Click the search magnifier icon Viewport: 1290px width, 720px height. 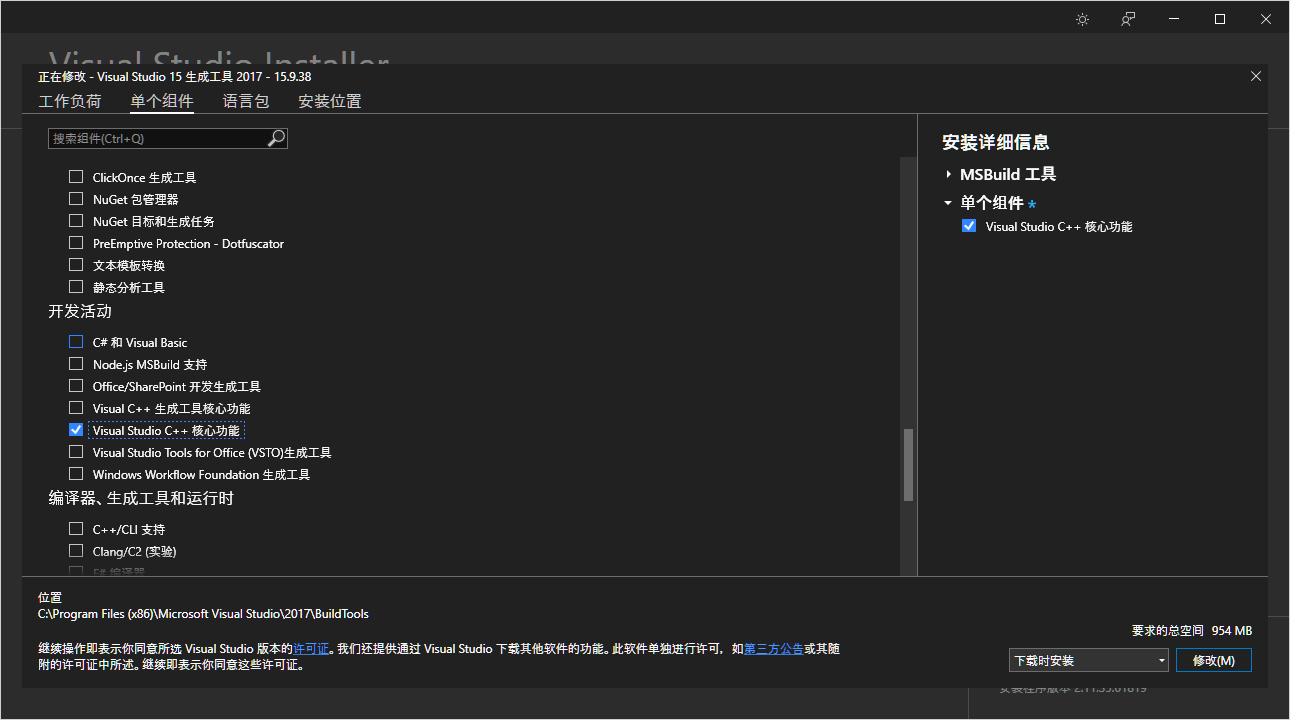tap(276, 137)
